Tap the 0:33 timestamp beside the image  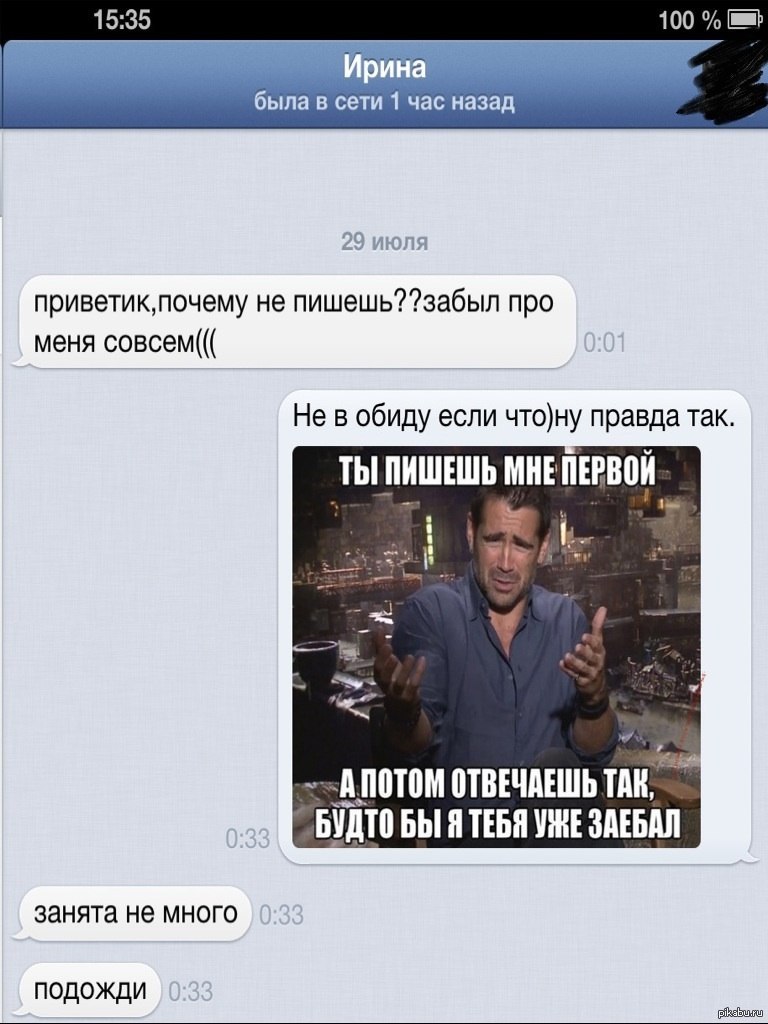248,839
